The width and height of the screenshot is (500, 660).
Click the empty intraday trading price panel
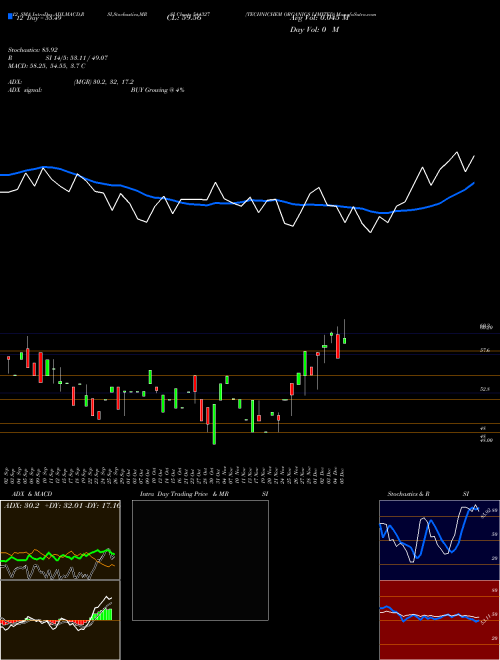coord(200,560)
